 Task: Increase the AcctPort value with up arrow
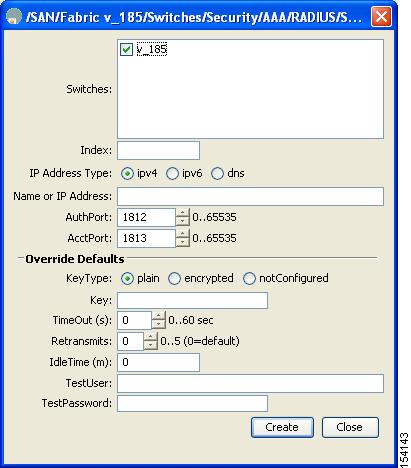click(182, 233)
